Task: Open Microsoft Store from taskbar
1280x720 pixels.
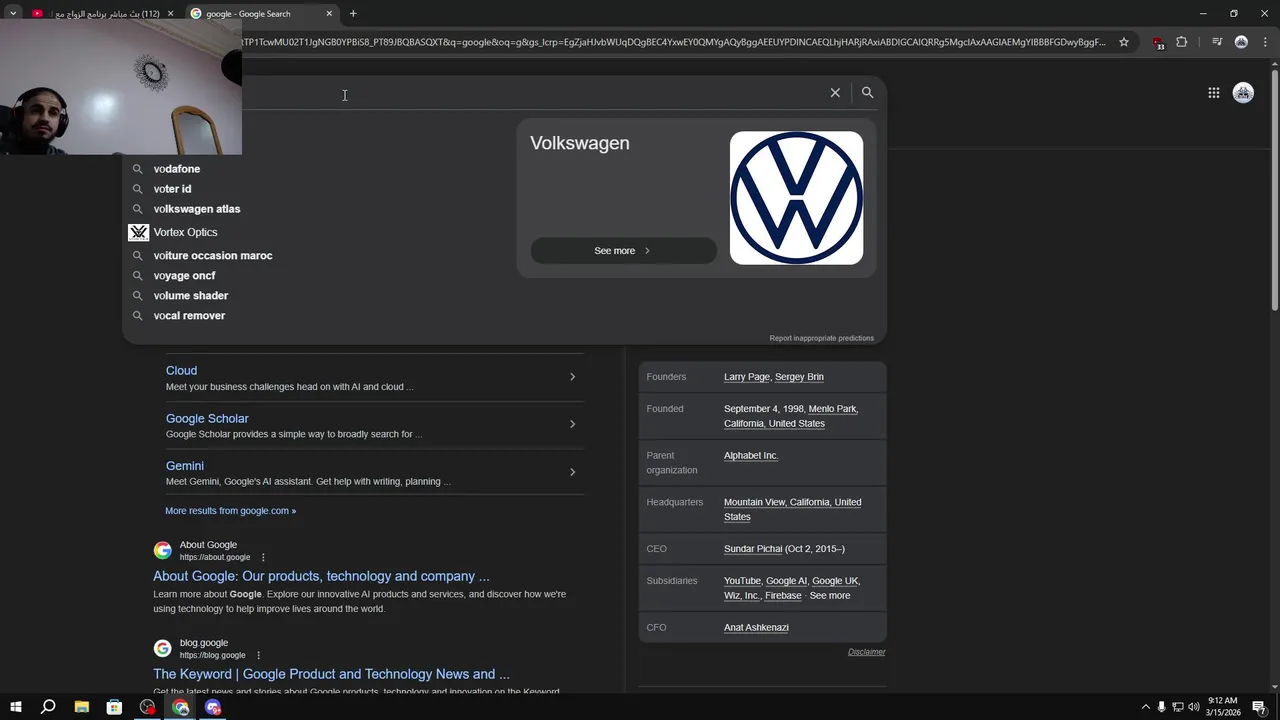Action: coord(114,707)
